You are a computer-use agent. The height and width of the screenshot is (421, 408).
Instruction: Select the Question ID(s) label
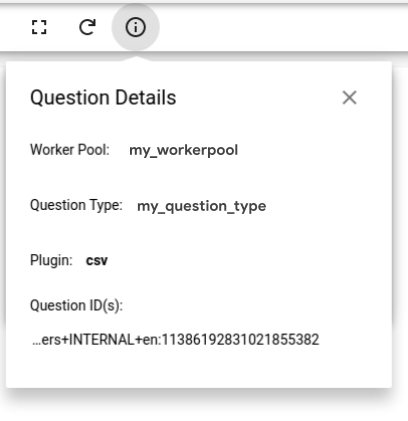pyautogui.click(x=76, y=305)
